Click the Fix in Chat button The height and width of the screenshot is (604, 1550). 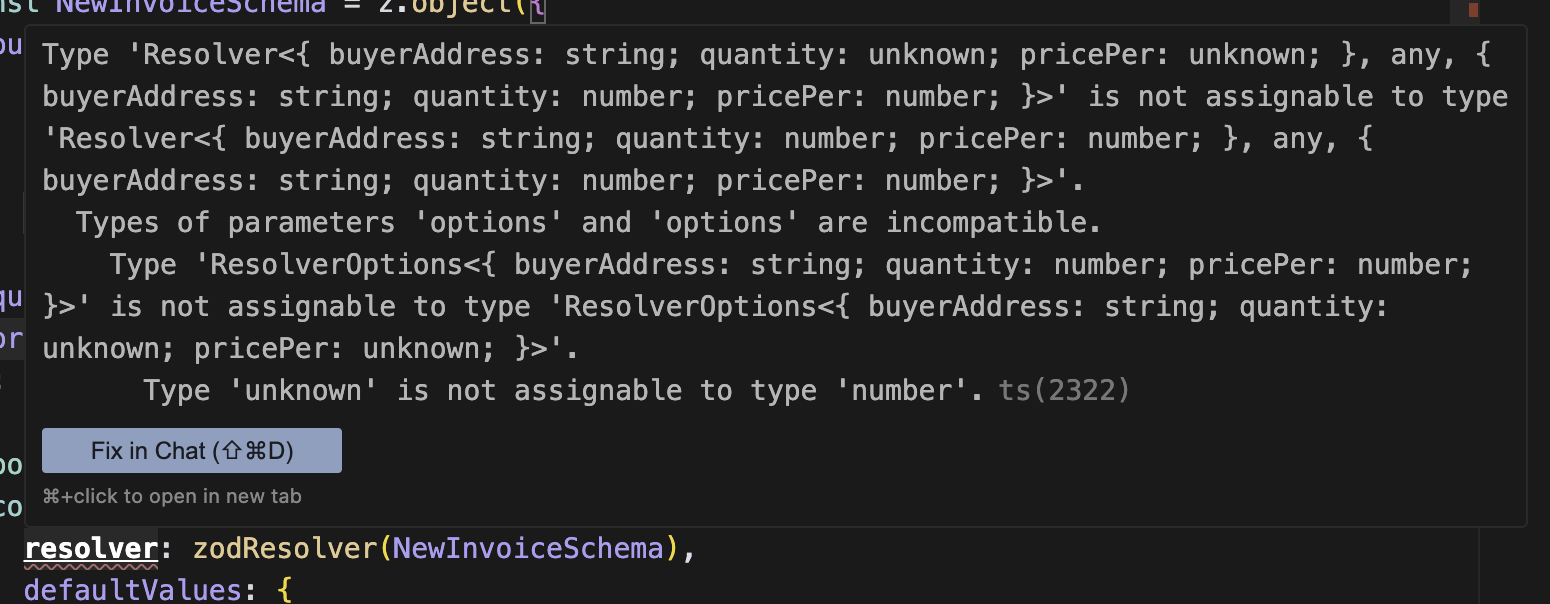pos(192,451)
